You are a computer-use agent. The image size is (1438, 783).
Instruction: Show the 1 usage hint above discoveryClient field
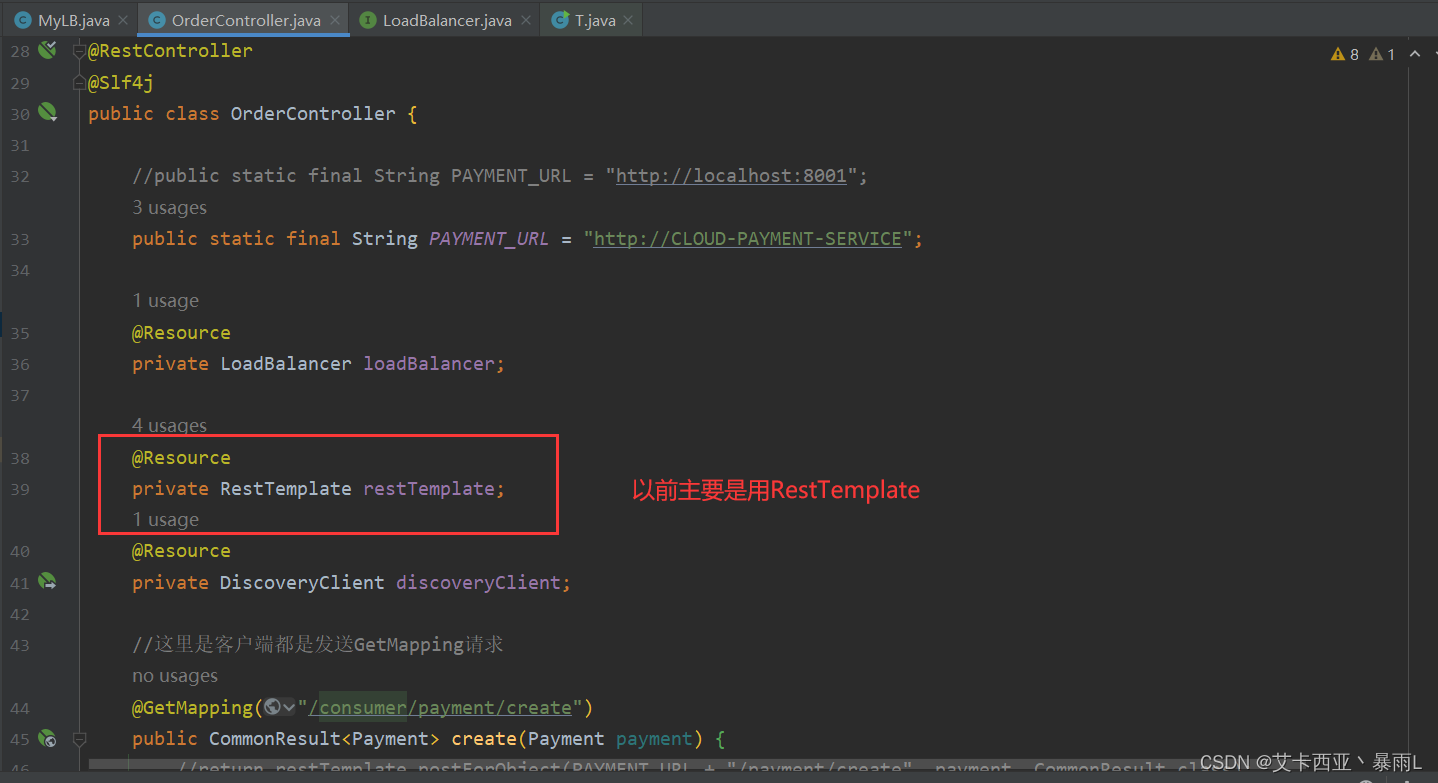(165, 519)
